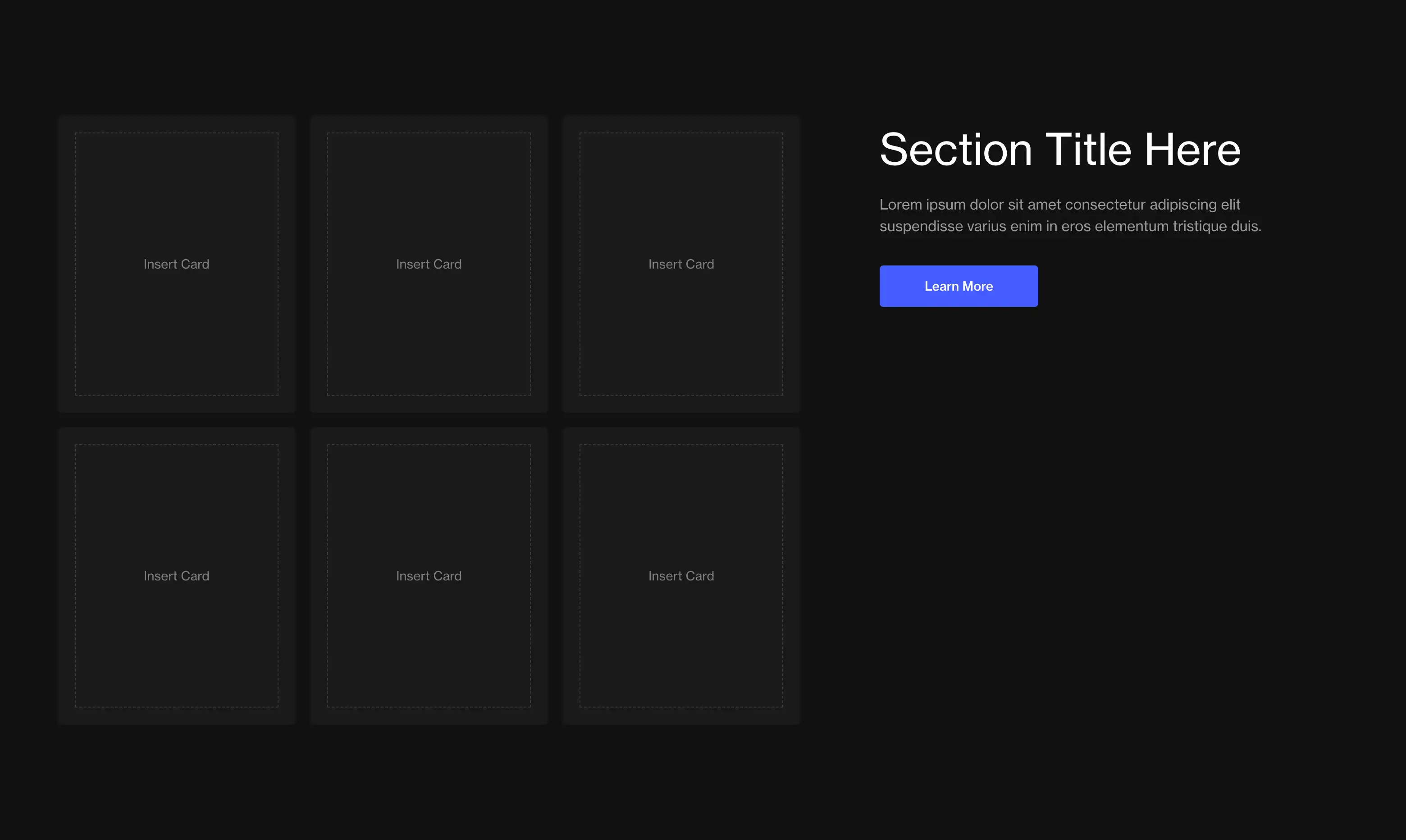Click the Lorem ipsum paragraph's first line
This screenshot has height=840, width=1406.
1059,204
